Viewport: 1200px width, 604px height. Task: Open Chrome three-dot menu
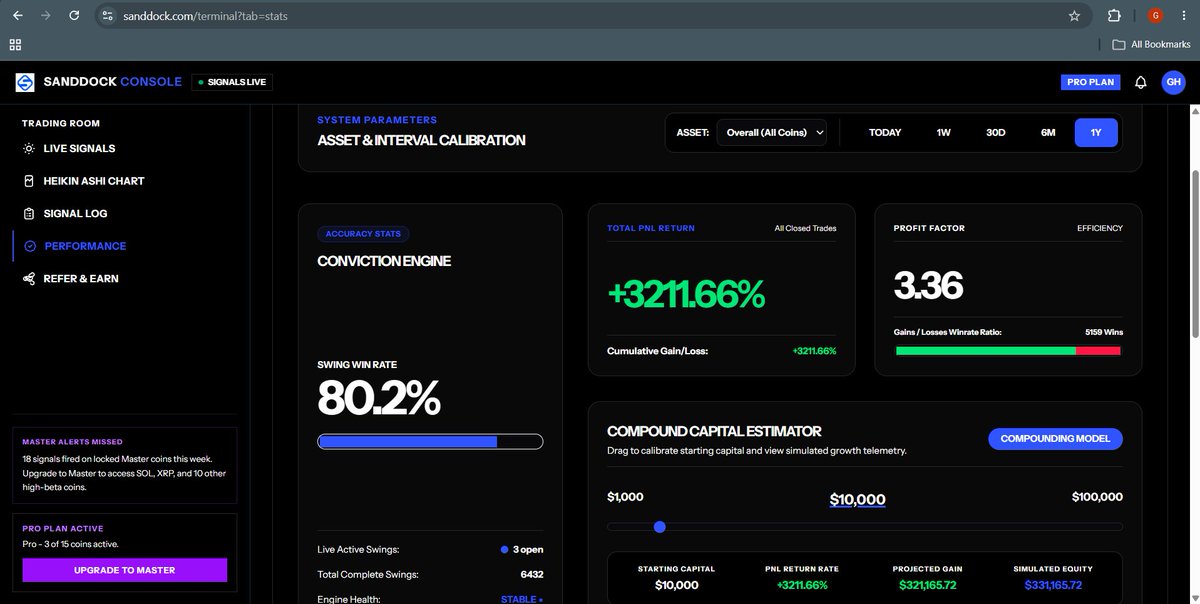pyautogui.click(x=1185, y=16)
